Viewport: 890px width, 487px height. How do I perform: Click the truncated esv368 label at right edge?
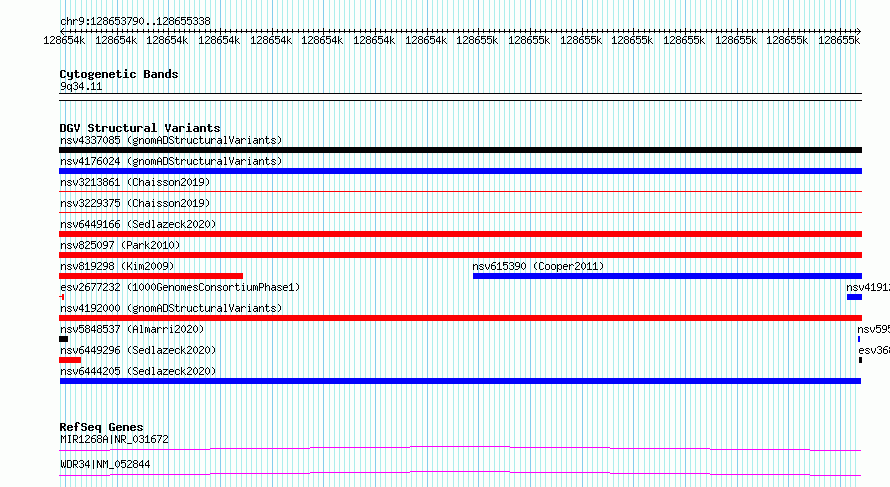874,350
